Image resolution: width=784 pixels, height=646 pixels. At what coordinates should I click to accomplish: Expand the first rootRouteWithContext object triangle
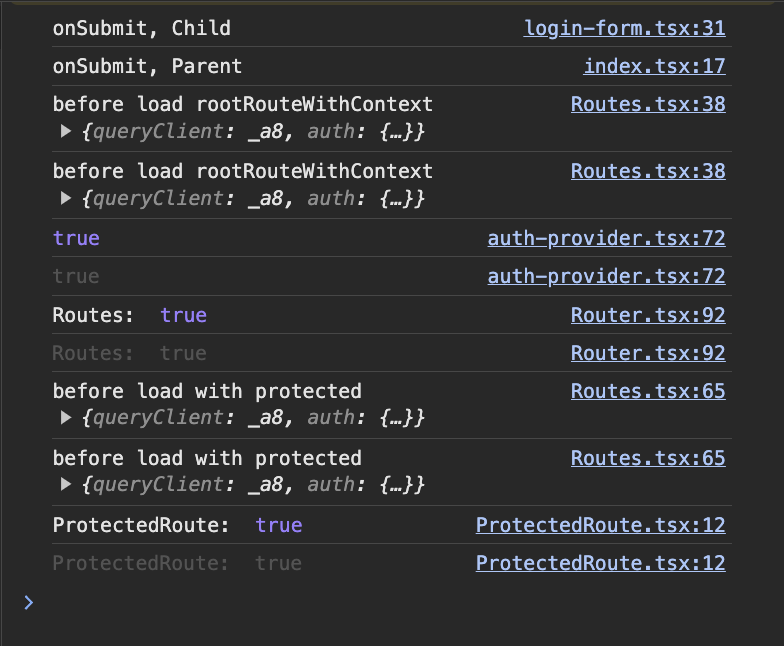pos(67,131)
